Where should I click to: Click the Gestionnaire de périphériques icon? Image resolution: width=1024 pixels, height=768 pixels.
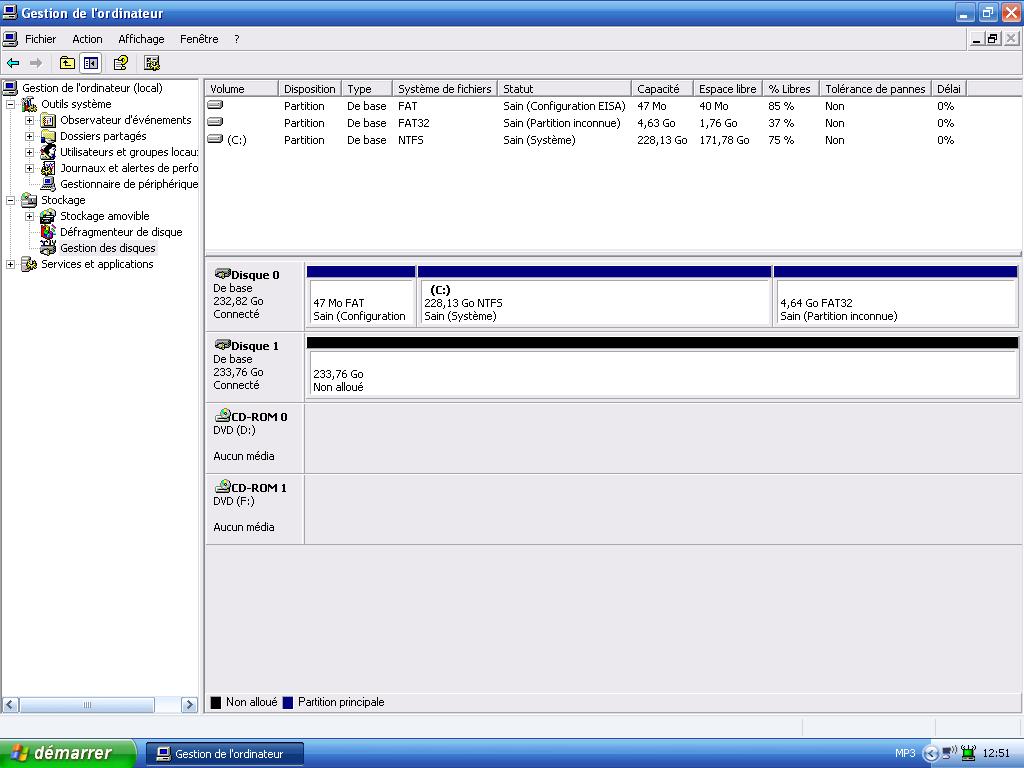coord(48,184)
